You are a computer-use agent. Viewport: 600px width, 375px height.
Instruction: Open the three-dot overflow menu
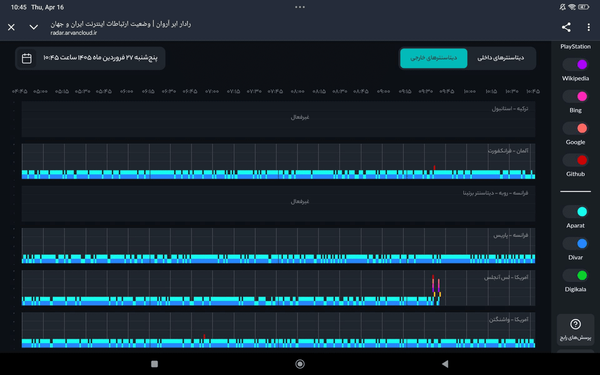pos(589,27)
